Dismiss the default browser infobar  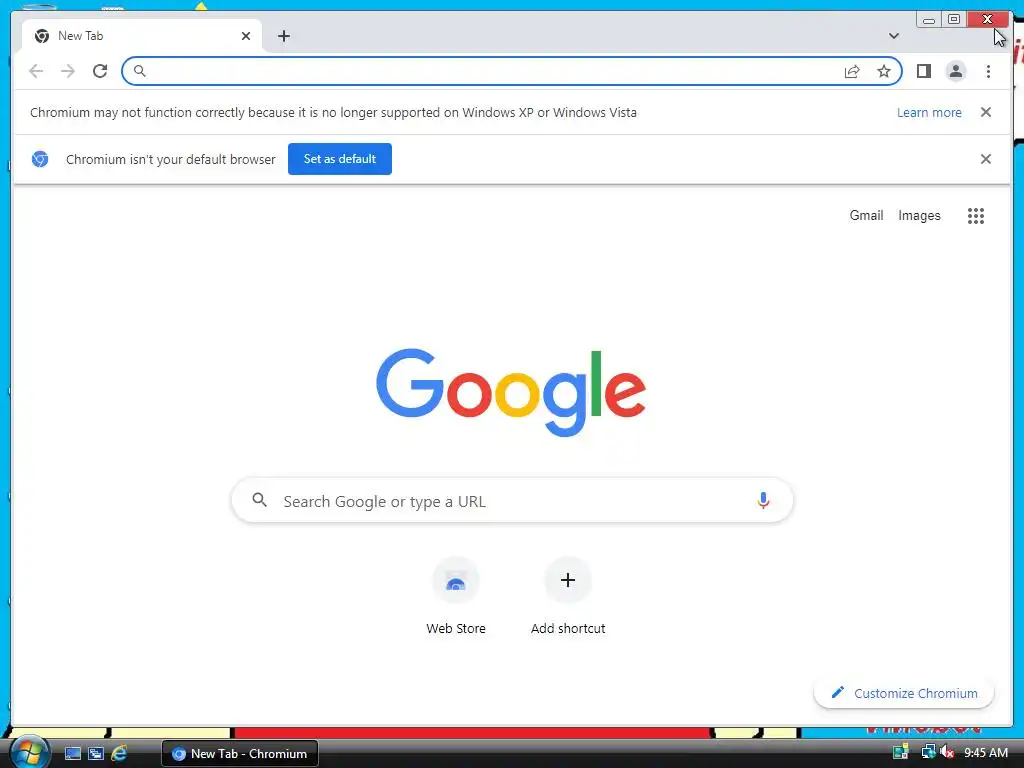point(985,159)
